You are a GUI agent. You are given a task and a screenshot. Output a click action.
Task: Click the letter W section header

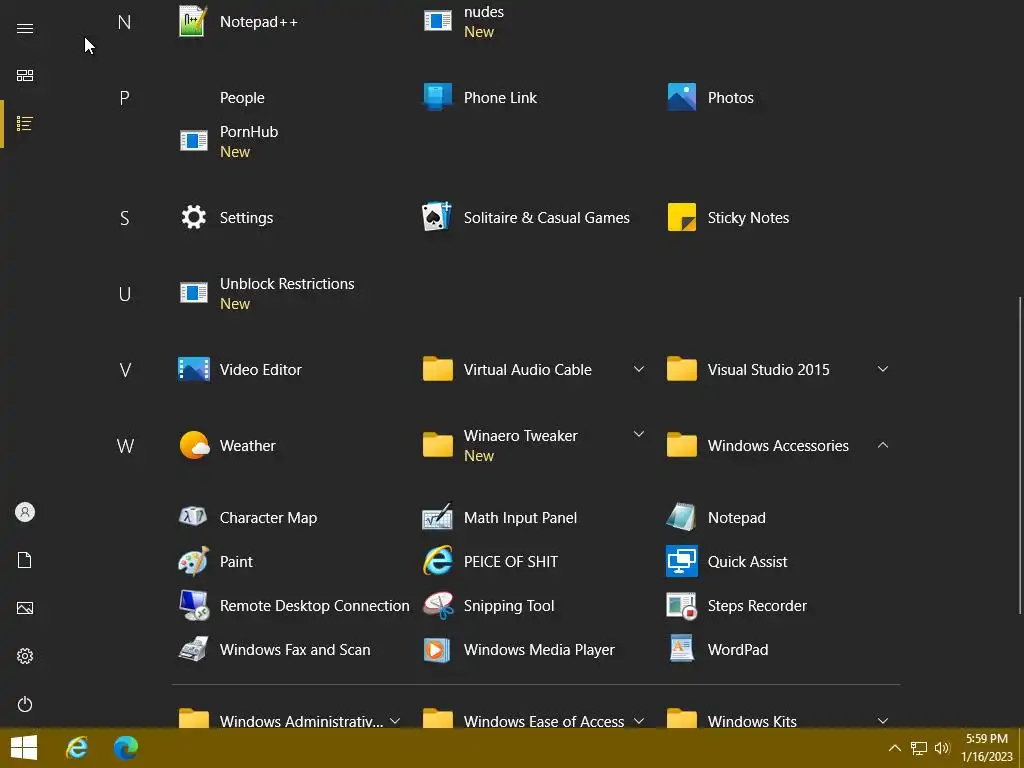point(124,445)
